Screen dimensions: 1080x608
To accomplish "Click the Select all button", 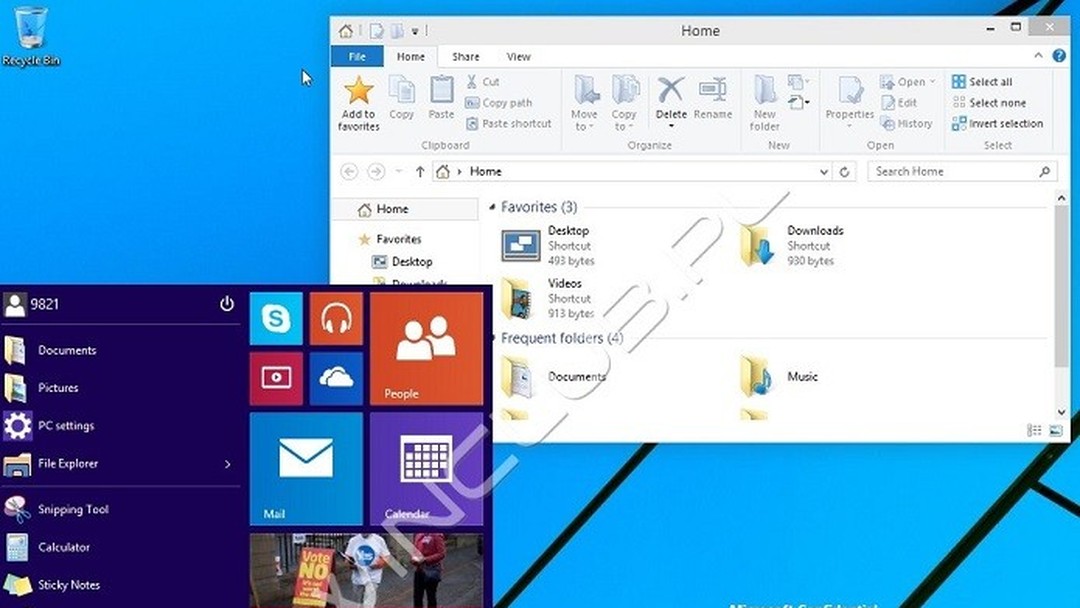I will coord(981,81).
